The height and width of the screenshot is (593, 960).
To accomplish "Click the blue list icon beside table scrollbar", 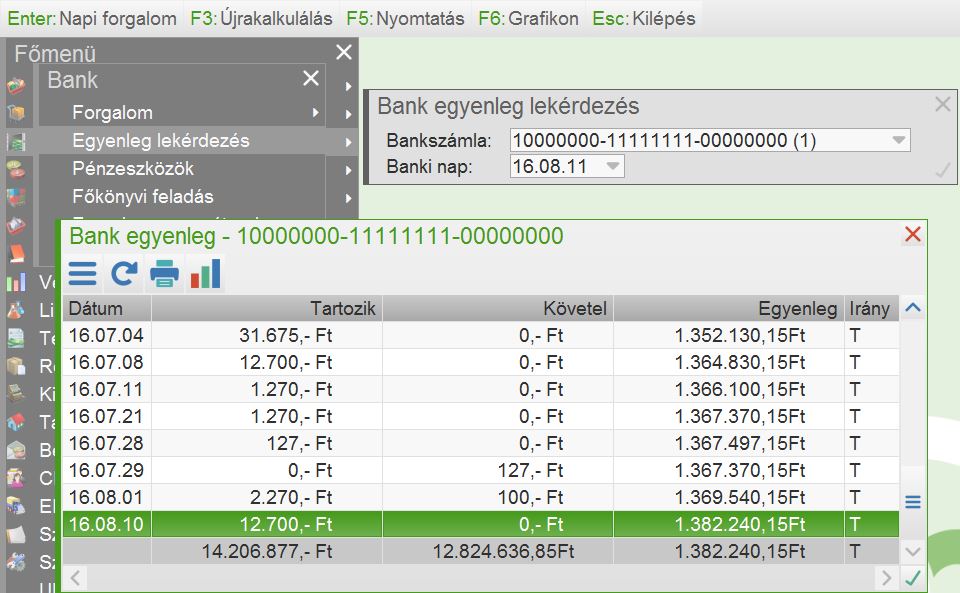I will pos(913,502).
